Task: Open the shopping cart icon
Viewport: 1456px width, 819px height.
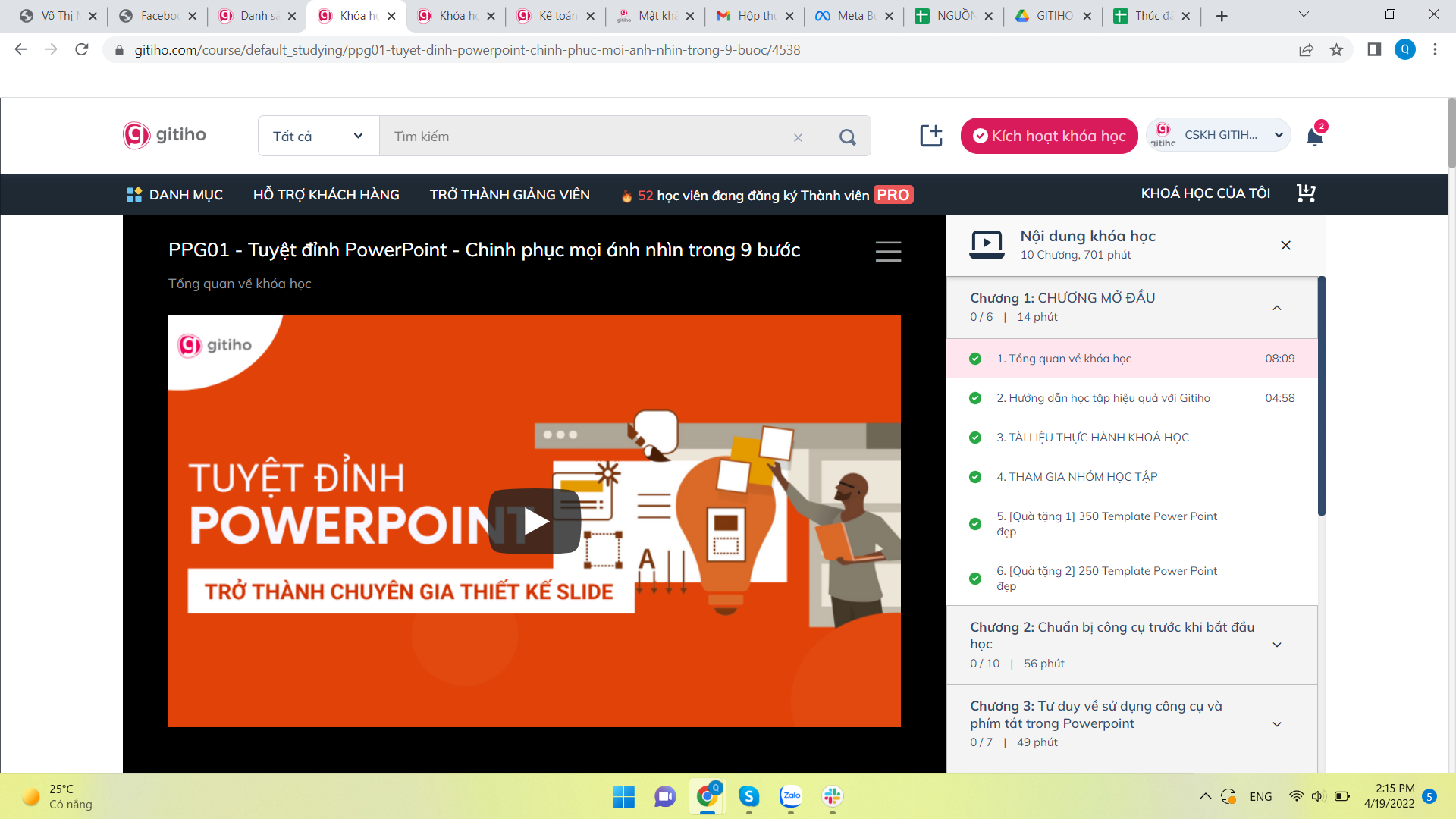Action: pyautogui.click(x=1306, y=193)
